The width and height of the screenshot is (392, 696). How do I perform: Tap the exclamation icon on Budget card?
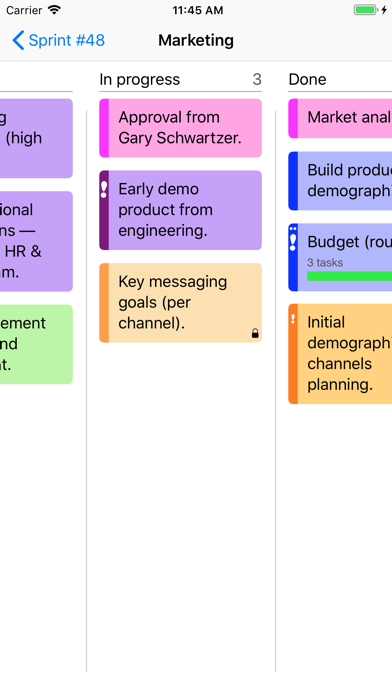click(x=293, y=239)
